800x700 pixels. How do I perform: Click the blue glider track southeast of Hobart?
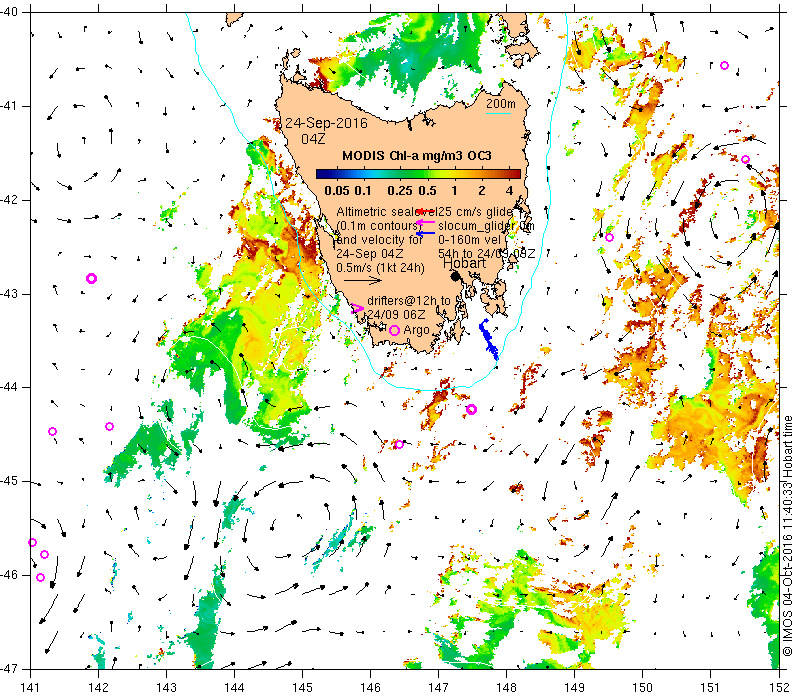point(488,339)
